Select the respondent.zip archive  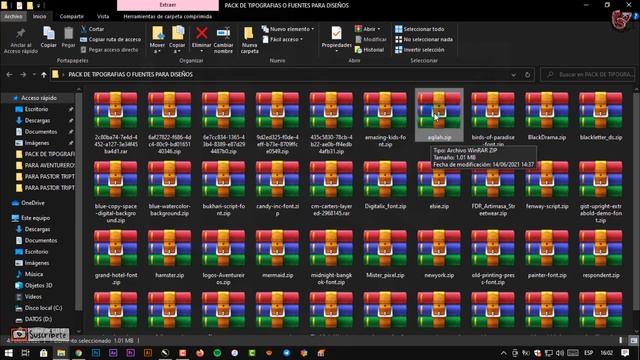coord(600,254)
